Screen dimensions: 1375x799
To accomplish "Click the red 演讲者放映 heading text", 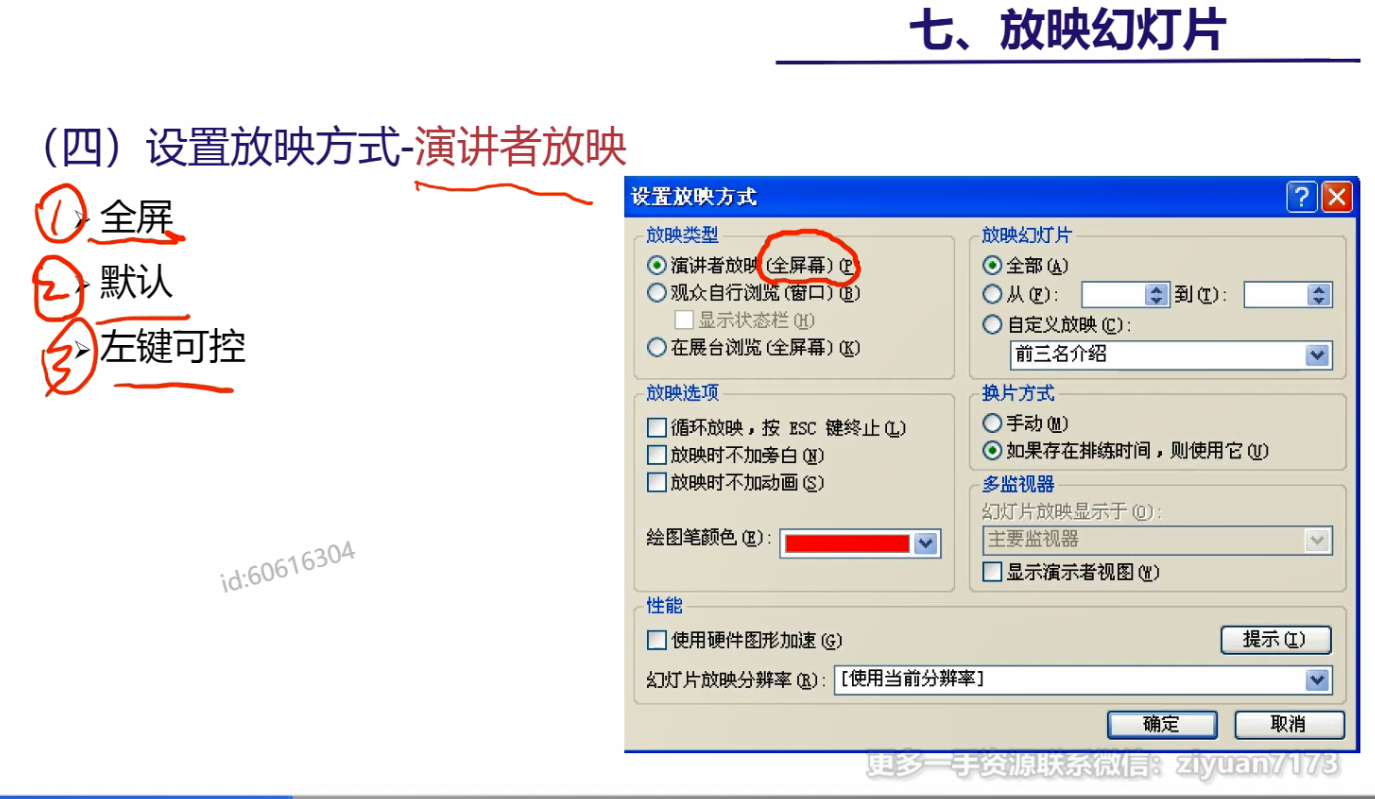I will (521, 149).
